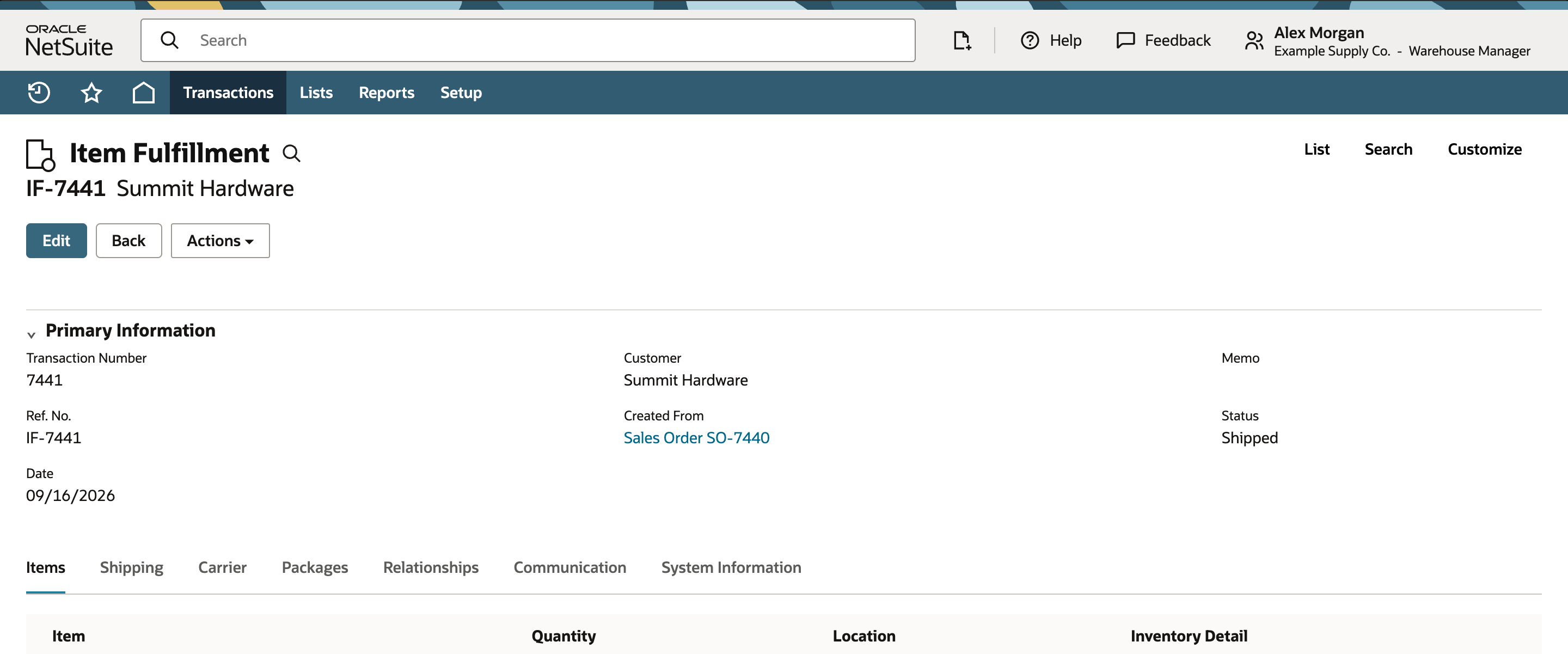
Task: Open the Setup menu
Action: tap(461, 93)
